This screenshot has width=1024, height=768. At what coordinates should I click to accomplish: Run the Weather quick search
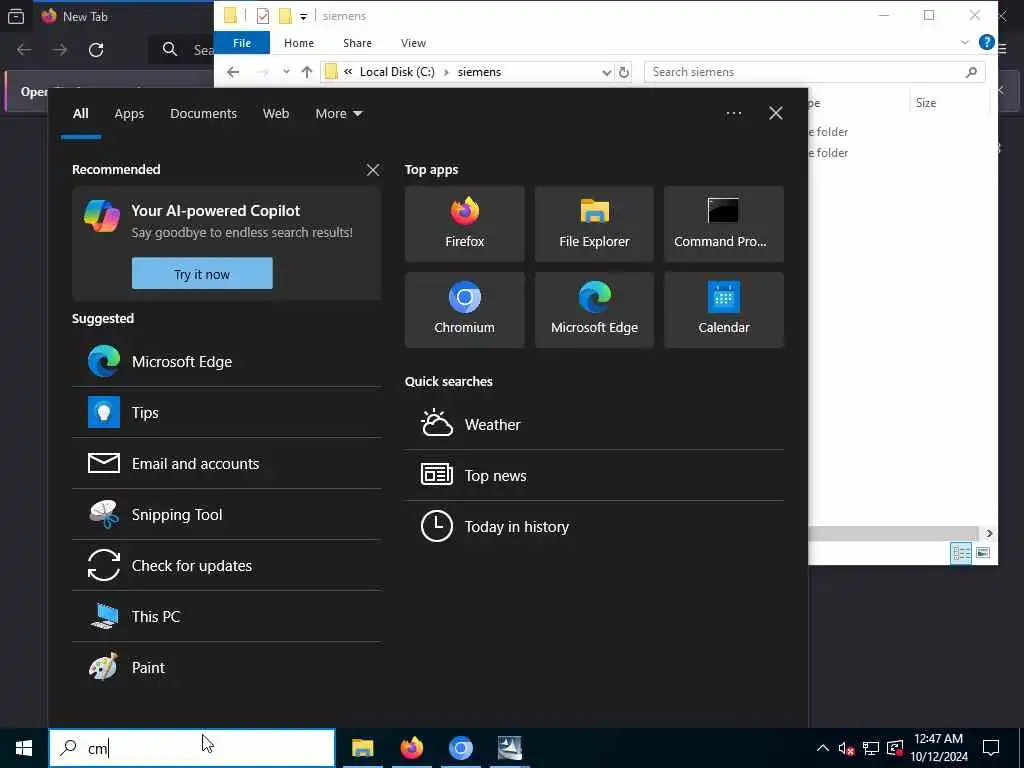coord(594,424)
